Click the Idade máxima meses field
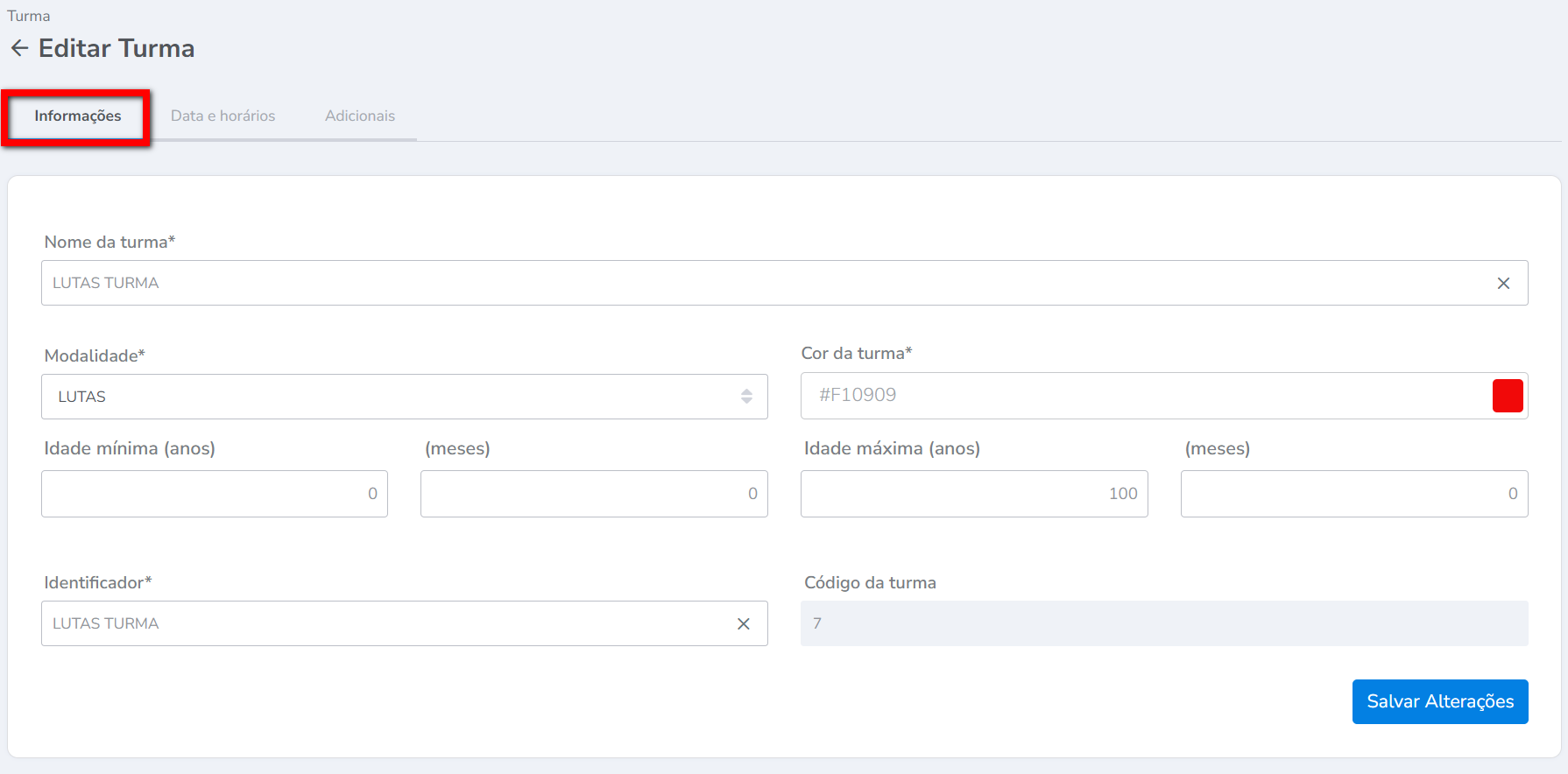This screenshot has height=774, width=1568. 1353,494
